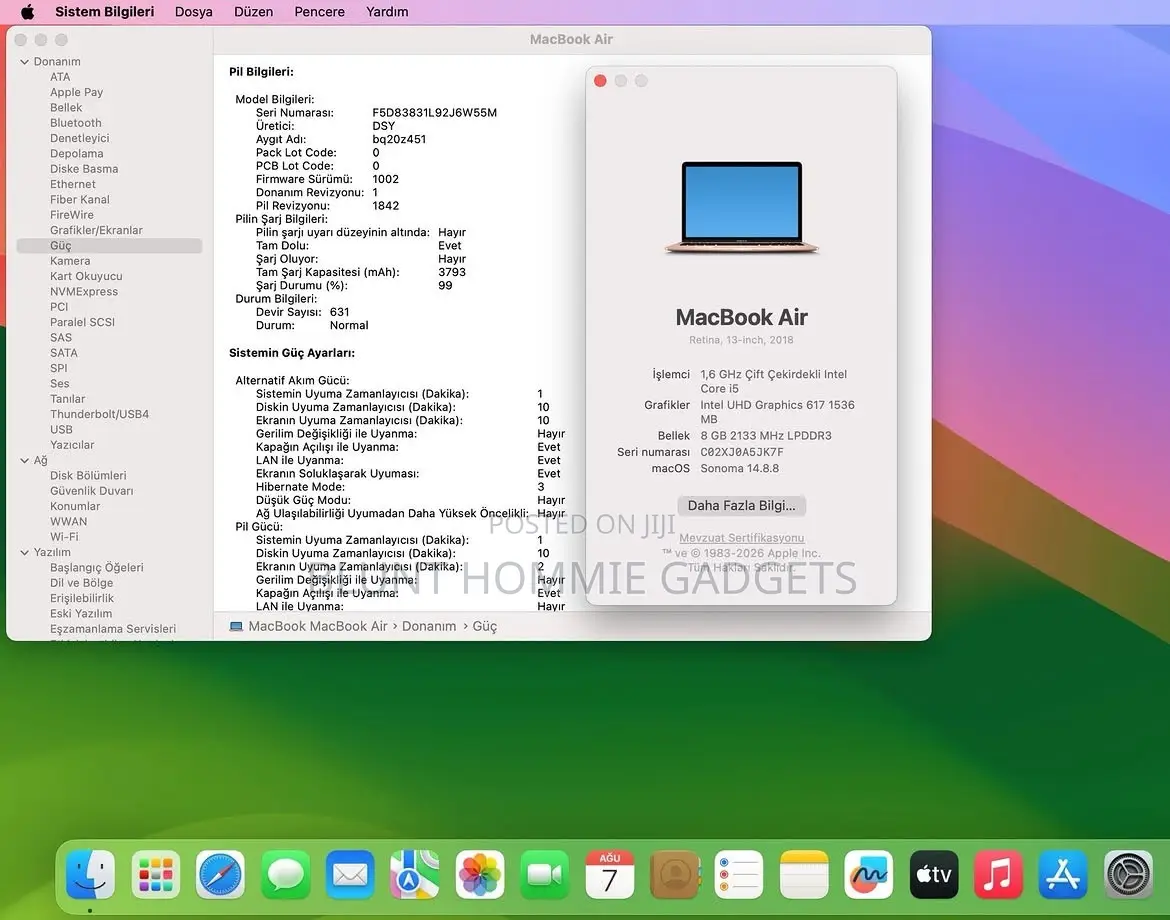Select Güvenlik Duvarı in sidebar
The width and height of the screenshot is (1170, 920).
pyautogui.click(x=91, y=491)
